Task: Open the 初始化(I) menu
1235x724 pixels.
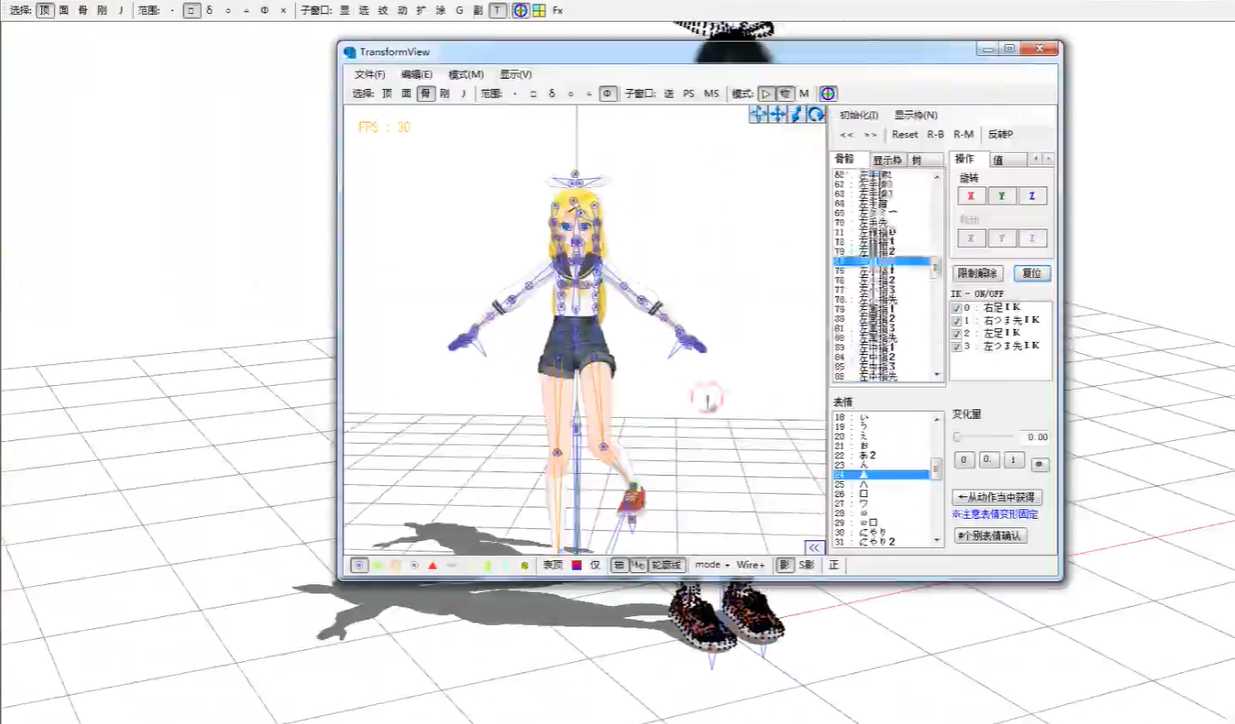Action: click(859, 116)
